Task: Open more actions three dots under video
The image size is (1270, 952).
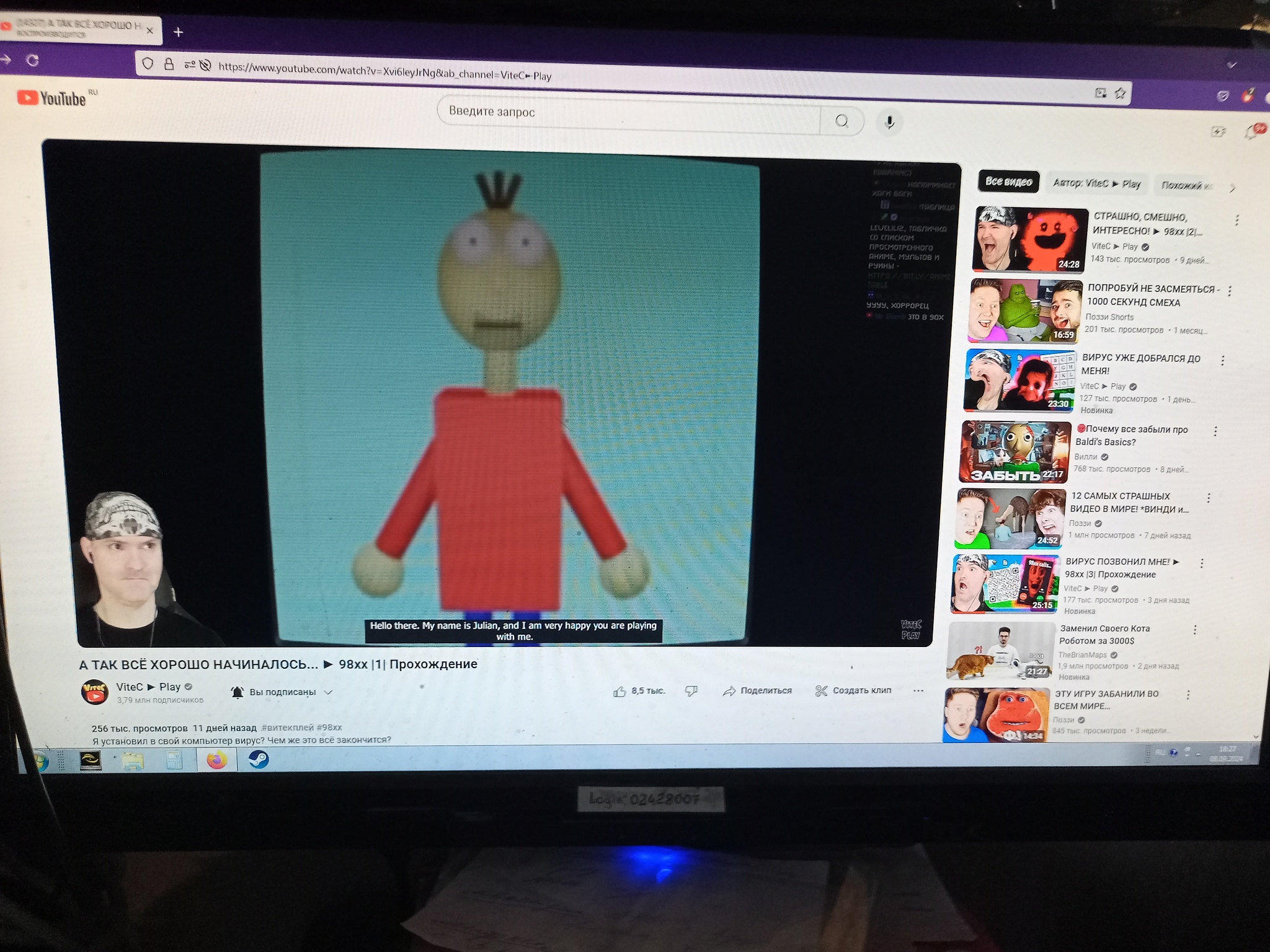Action: coord(918,690)
